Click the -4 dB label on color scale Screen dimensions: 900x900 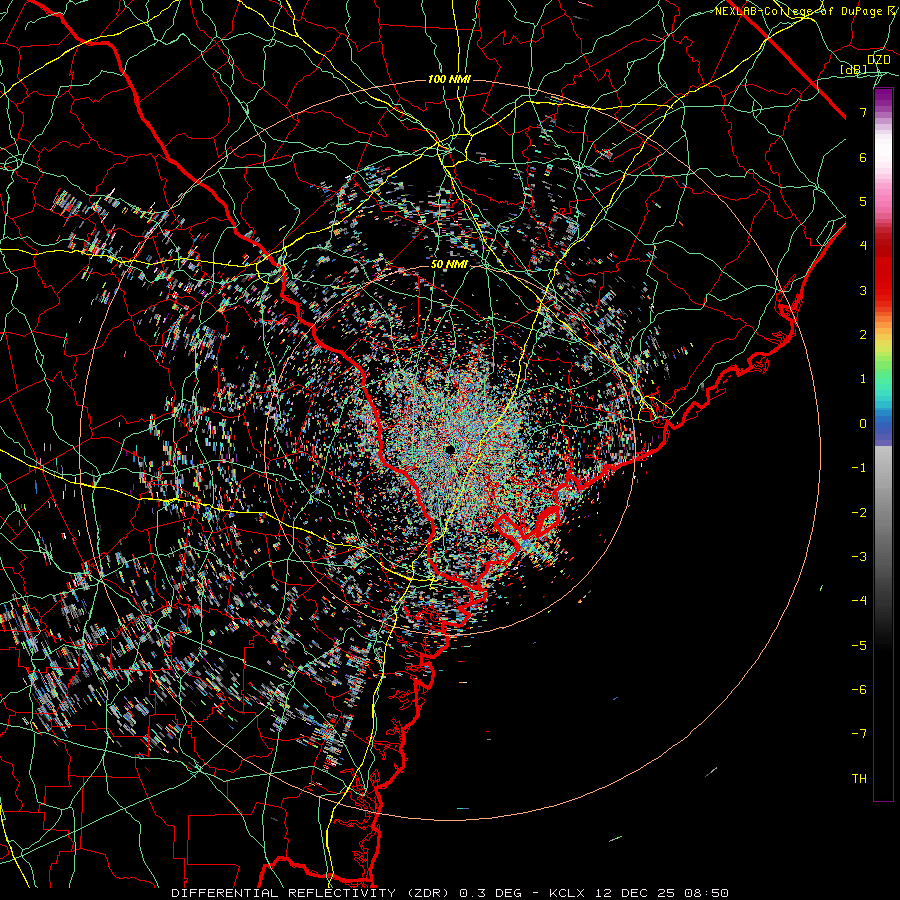pyautogui.click(x=859, y=601)
